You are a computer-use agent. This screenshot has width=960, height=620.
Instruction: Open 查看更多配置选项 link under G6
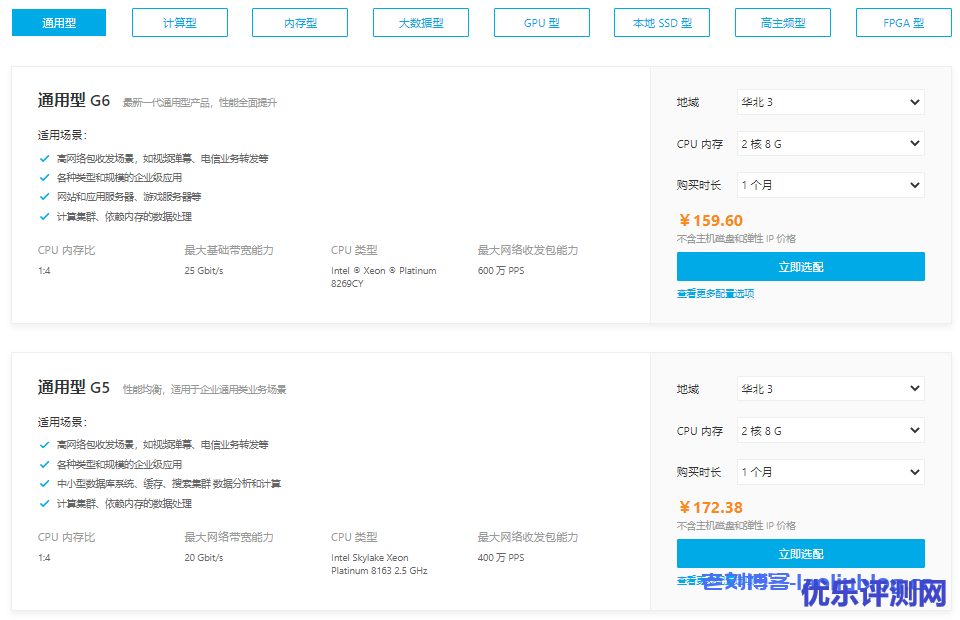[x=715, y=294]
